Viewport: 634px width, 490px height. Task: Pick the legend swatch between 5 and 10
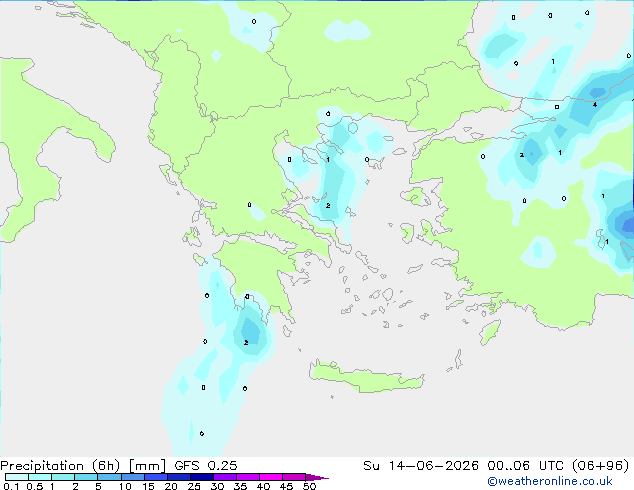tap(109, 477)
